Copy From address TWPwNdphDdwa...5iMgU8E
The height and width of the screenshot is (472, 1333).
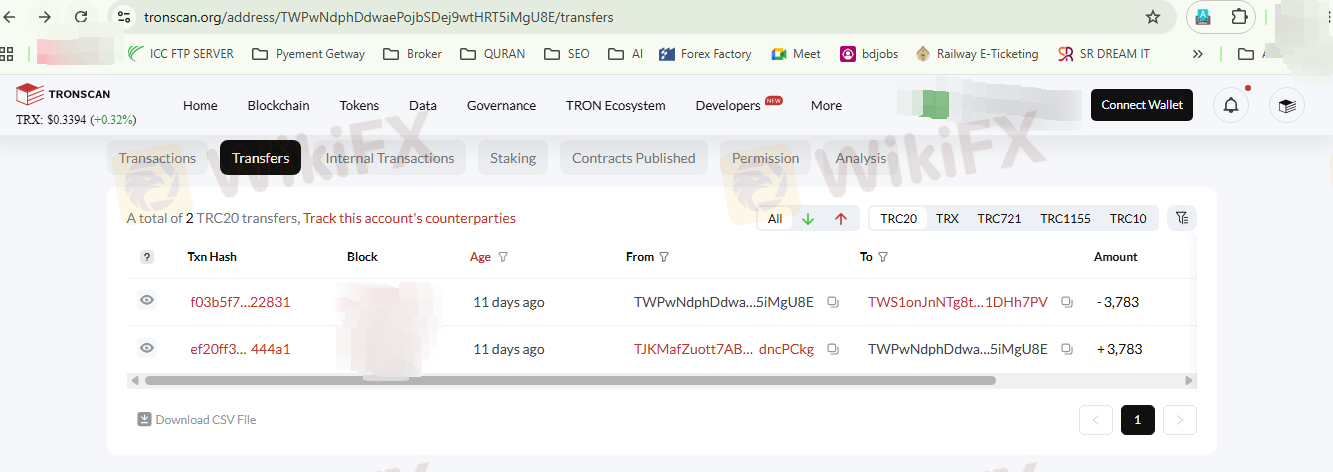[x=833, y=302]
